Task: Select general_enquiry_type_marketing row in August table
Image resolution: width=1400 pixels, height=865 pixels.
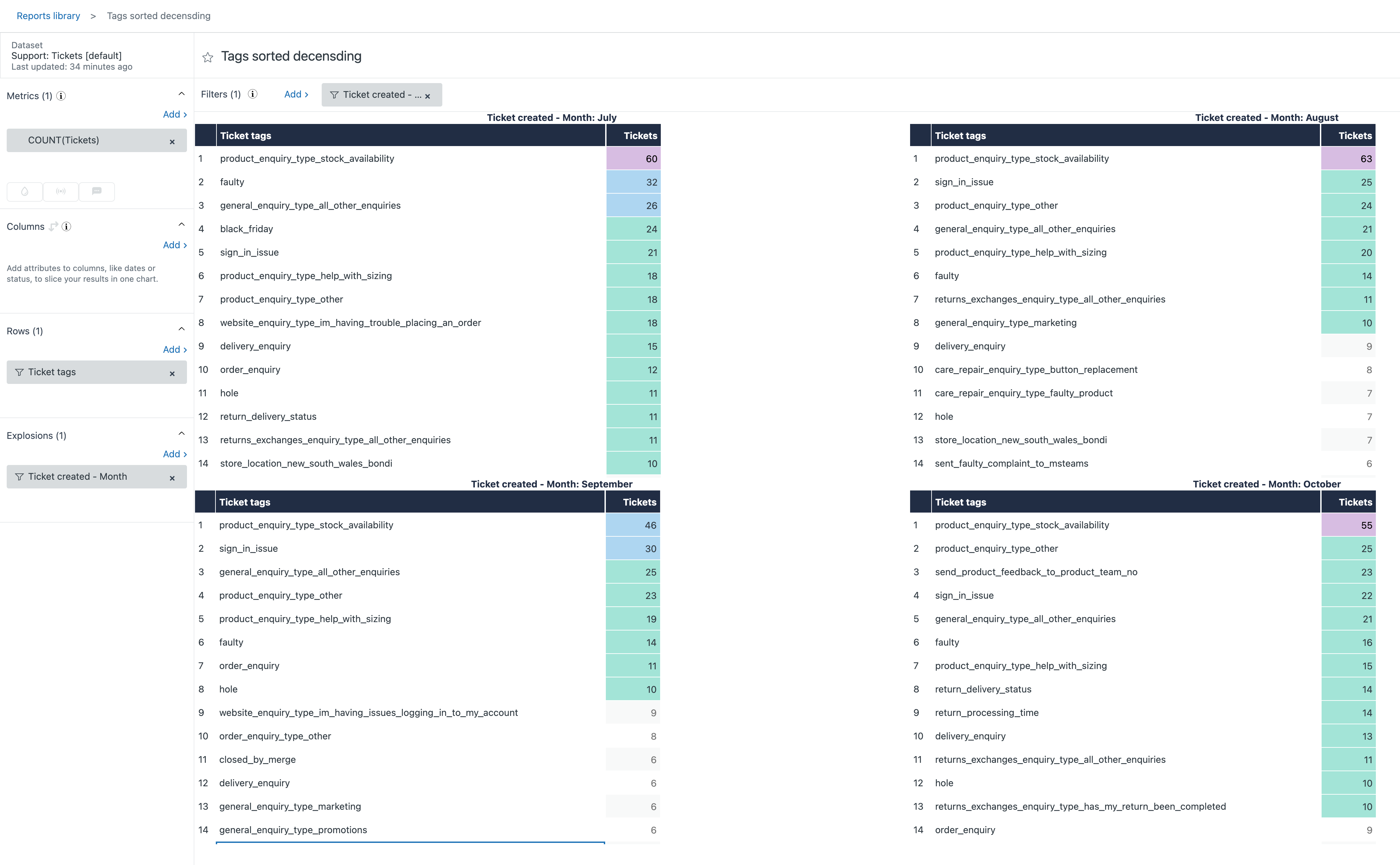Action: 1006,323
